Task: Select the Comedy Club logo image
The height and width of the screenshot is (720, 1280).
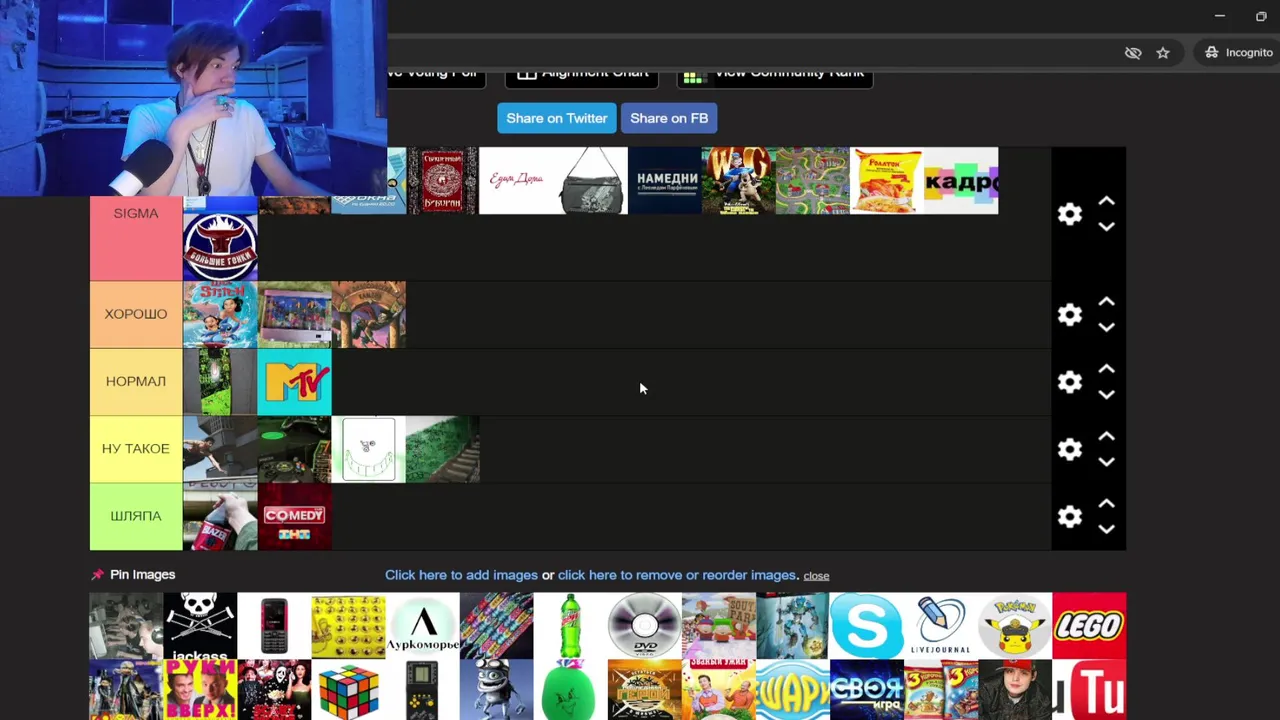Action: [x=294, y=516]
